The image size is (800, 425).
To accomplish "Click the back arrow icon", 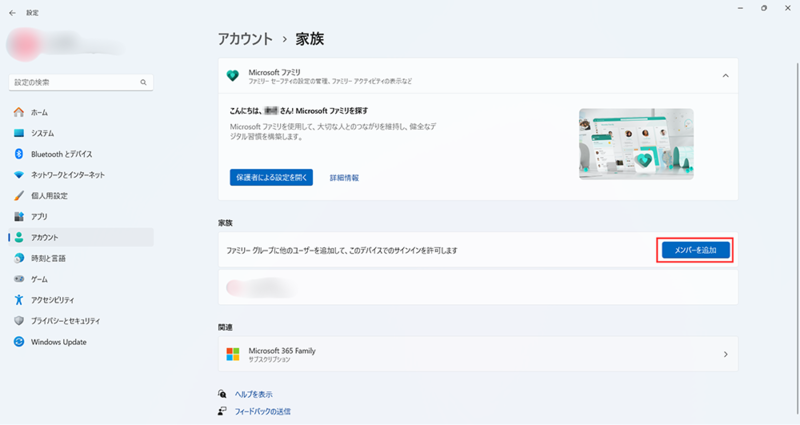I will 12,13.
